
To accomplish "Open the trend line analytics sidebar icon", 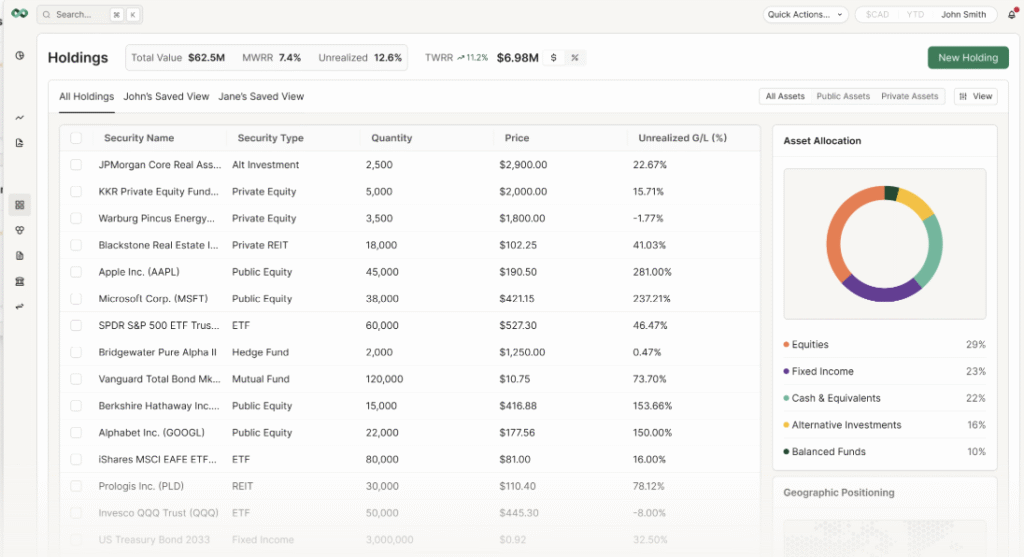I will (20, 118).
